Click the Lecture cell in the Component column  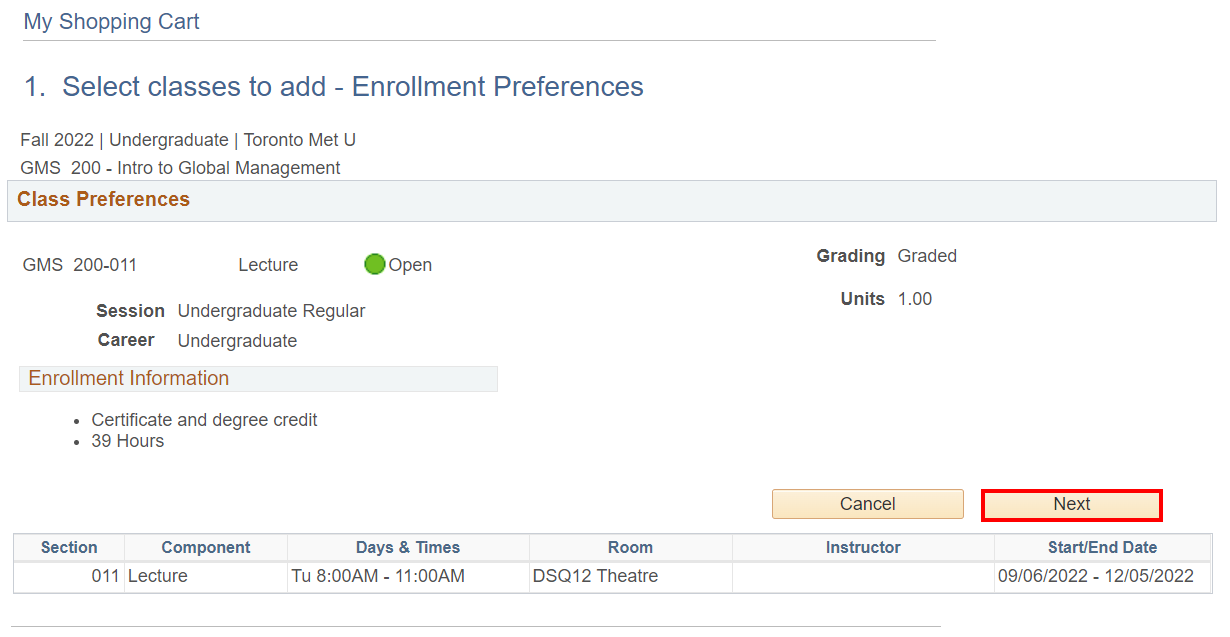pos(158,577)
